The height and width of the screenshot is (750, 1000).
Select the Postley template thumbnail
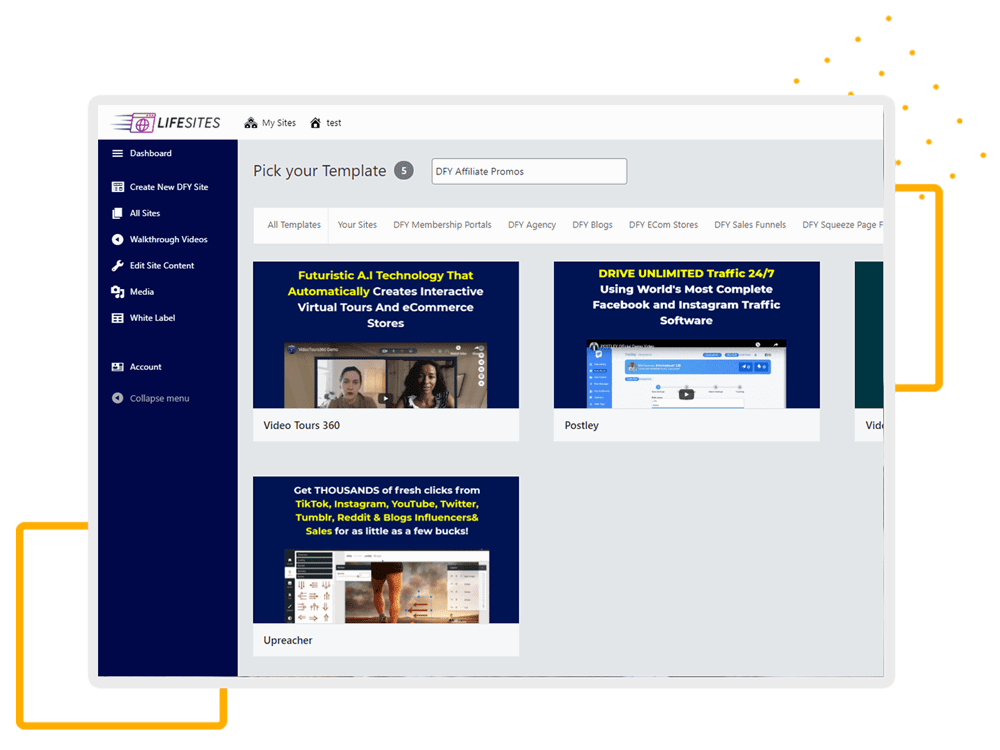(x=686, y=335)
